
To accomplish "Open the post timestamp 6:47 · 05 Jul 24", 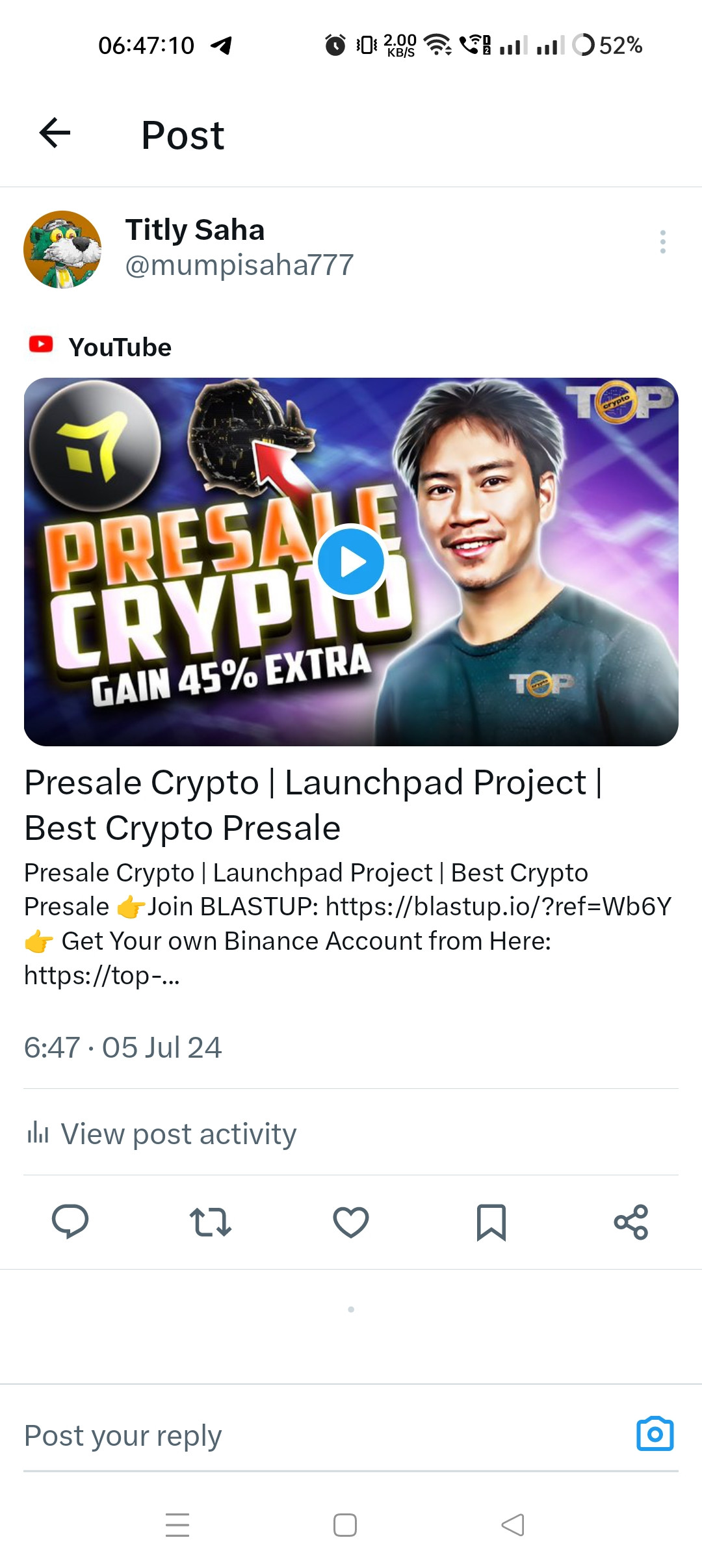I will [x=123, y=1048].
